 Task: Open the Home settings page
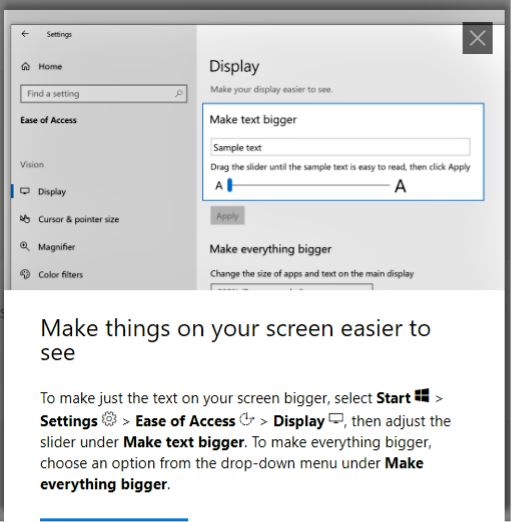[x=42, y=66]
